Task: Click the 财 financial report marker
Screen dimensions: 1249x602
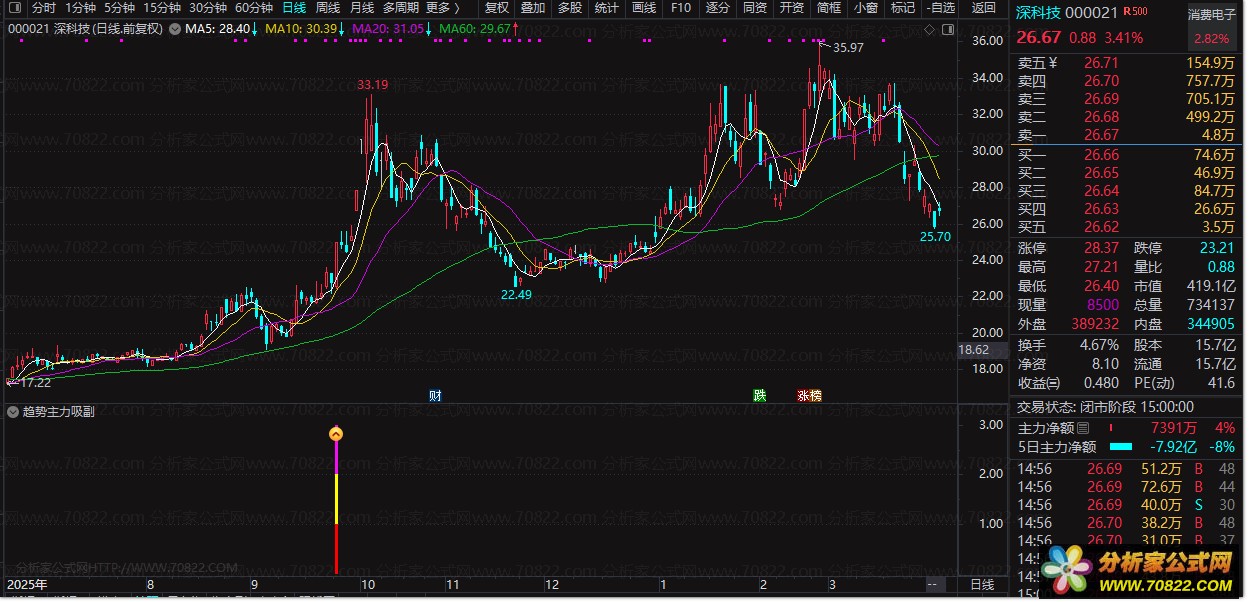Action: (435, 396)
